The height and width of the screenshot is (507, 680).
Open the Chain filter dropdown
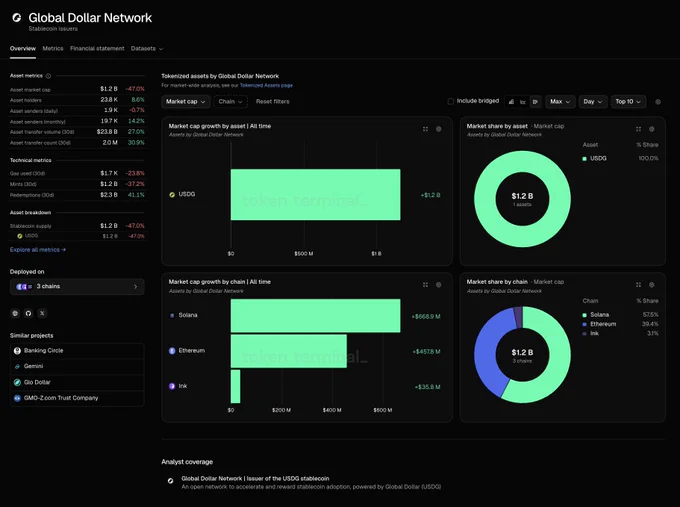point(230,101)
